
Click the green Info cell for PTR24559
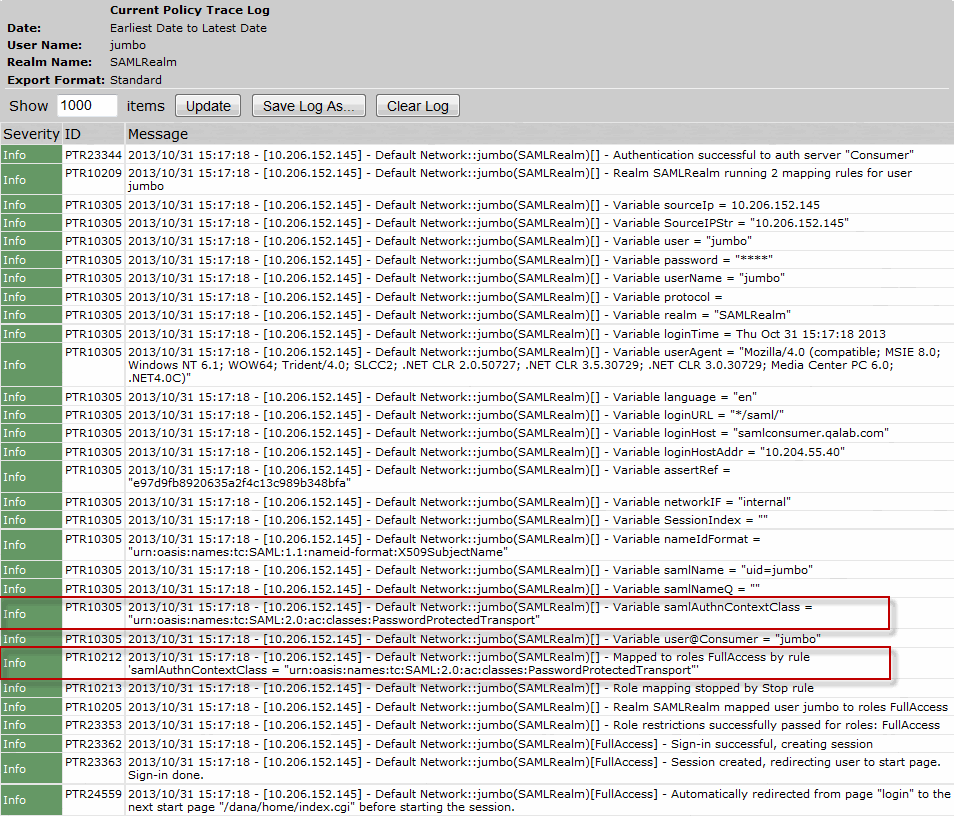coord(31,800)
